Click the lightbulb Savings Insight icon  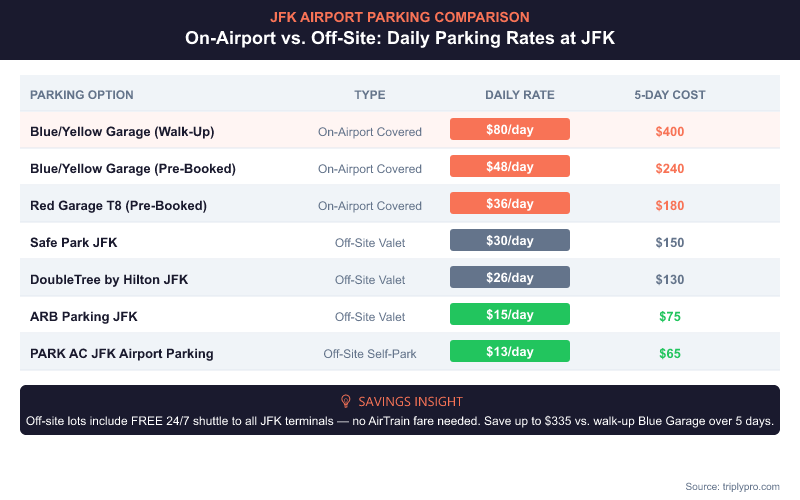point(346,401)
